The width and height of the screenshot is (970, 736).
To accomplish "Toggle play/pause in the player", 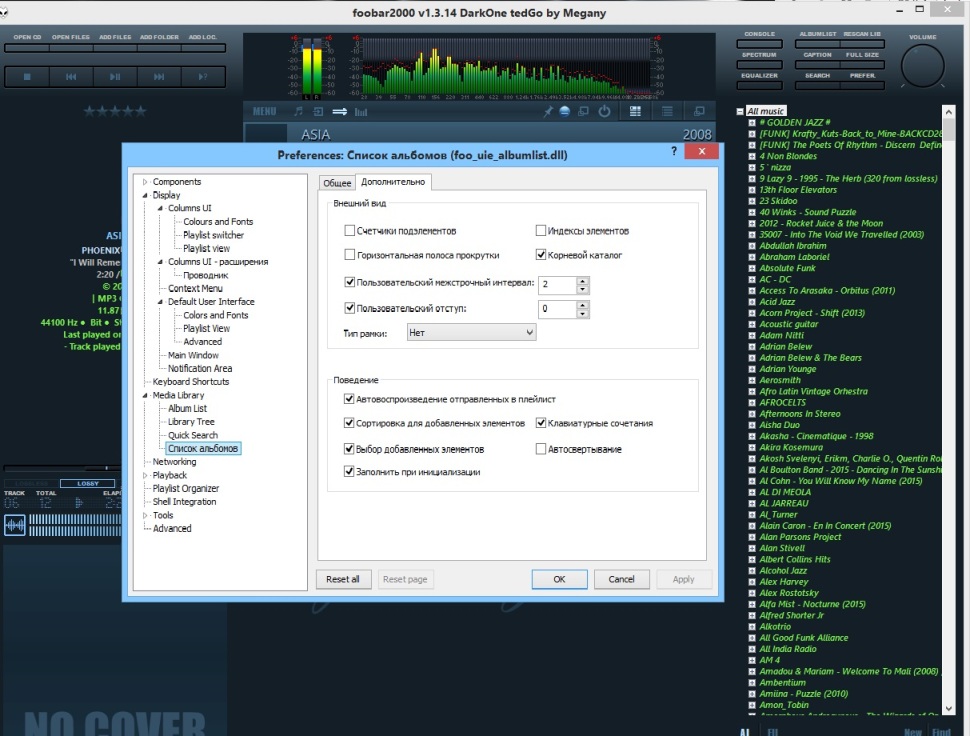I will point(115,77).
